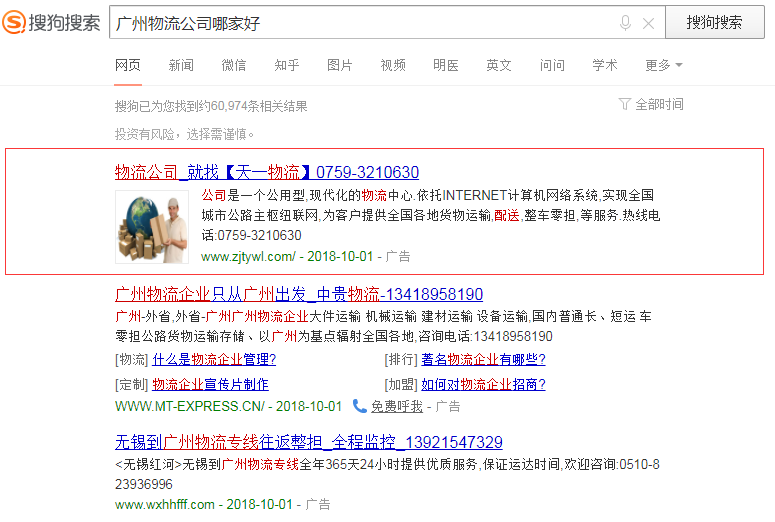Open 什么是物流企业管理? sublink
Image resolution: width=775 pixels, height=522 pixels.
tap(214, 359)
